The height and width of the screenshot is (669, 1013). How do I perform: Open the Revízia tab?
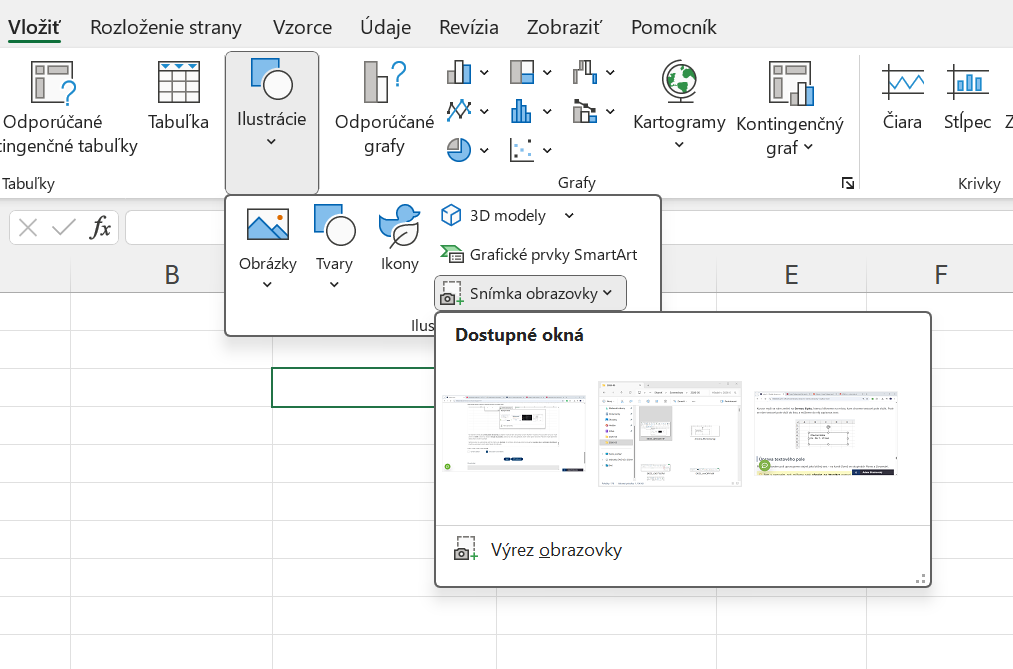click(469, 27)
